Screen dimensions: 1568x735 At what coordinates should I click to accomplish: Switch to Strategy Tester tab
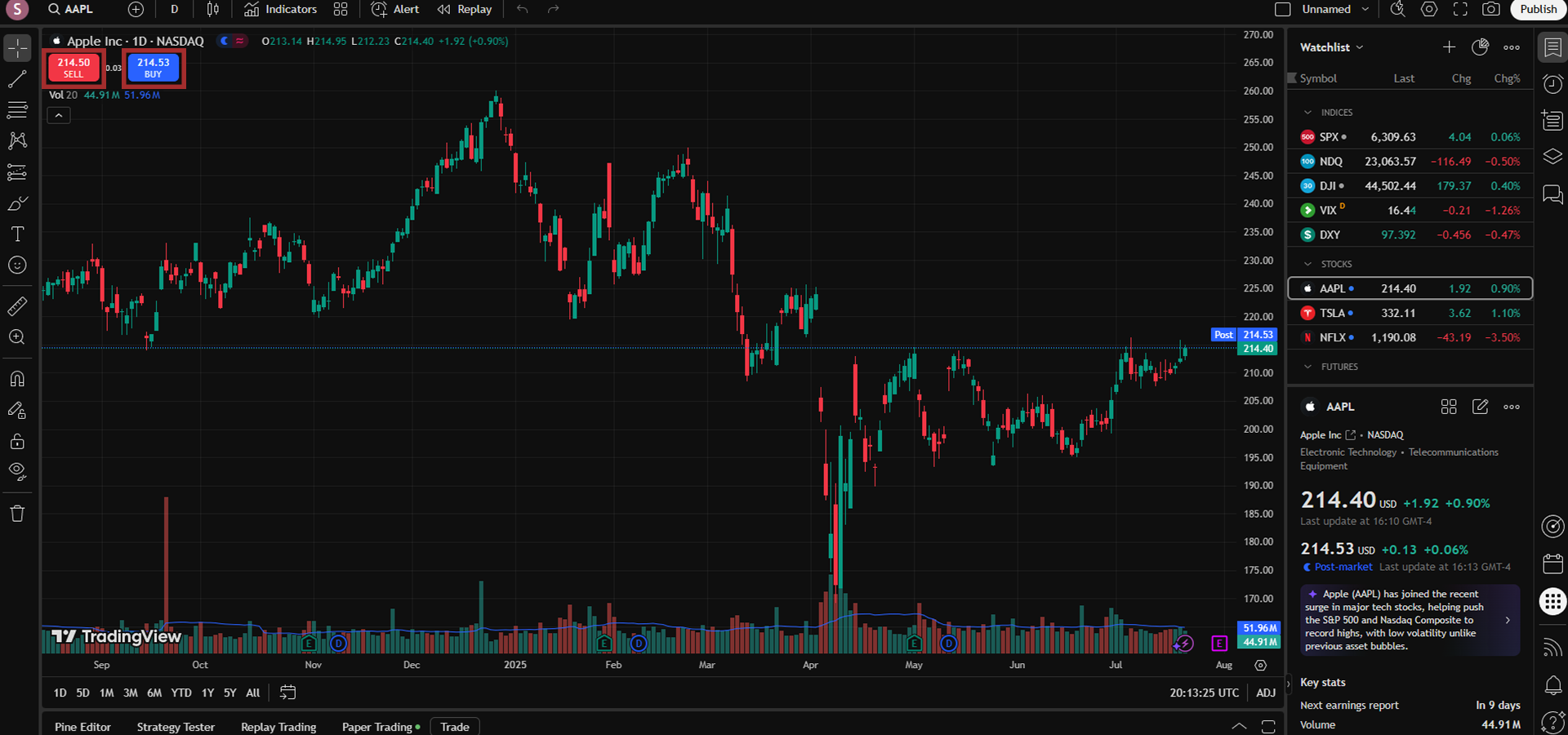coord(176,727)
